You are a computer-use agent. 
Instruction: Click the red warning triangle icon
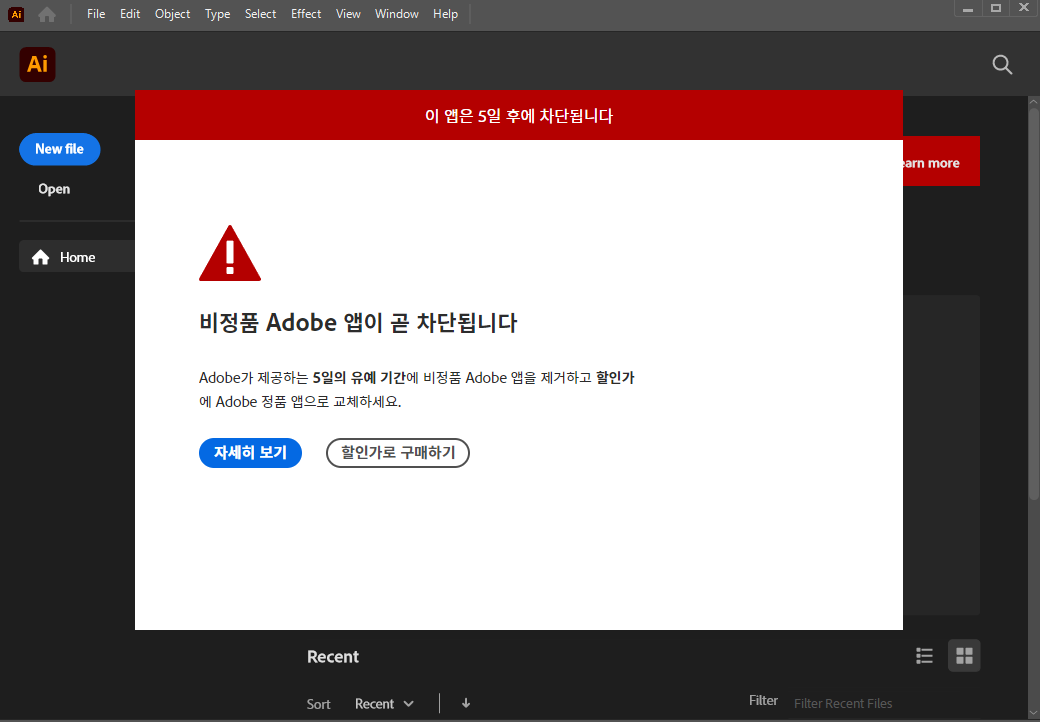229,253
